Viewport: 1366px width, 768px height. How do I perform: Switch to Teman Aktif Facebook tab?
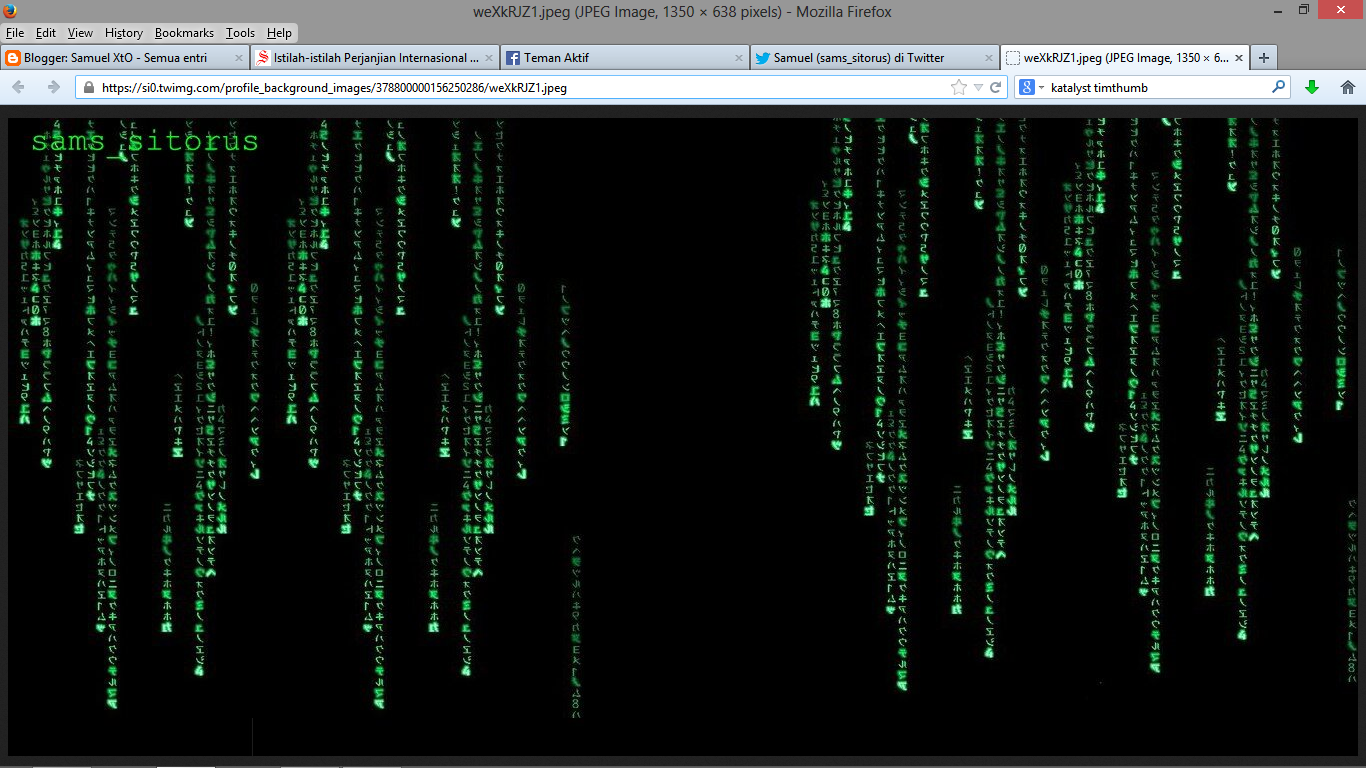point(624,58)
